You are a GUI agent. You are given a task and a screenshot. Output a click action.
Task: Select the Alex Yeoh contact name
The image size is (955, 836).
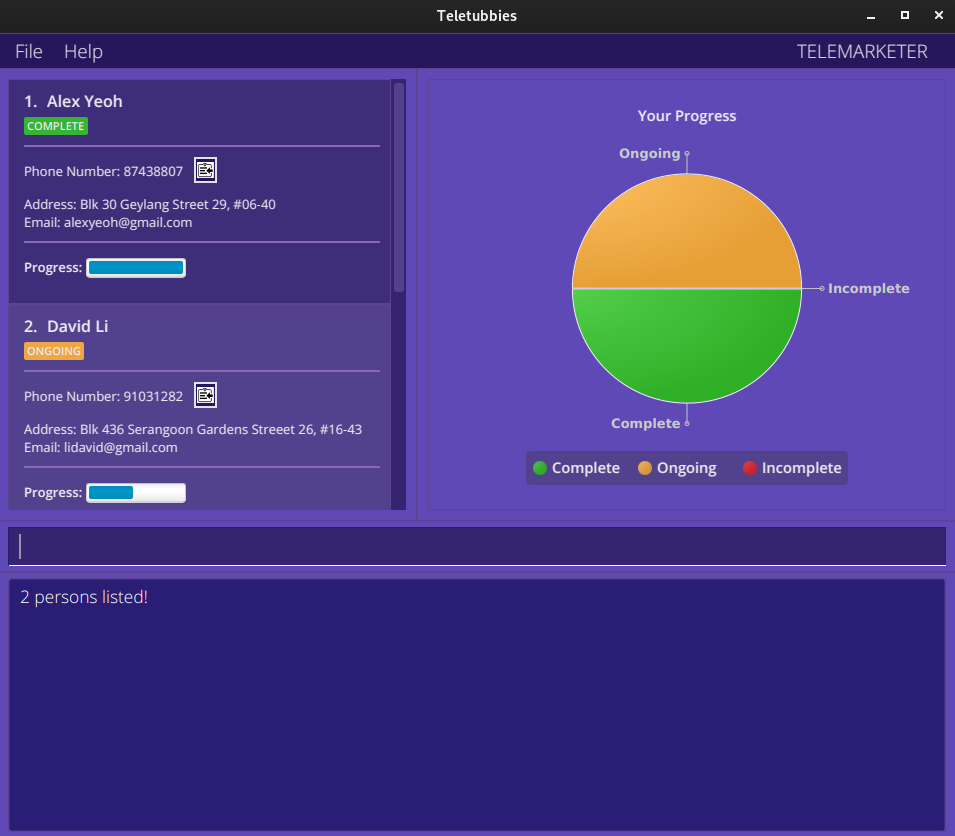point(84,101)
